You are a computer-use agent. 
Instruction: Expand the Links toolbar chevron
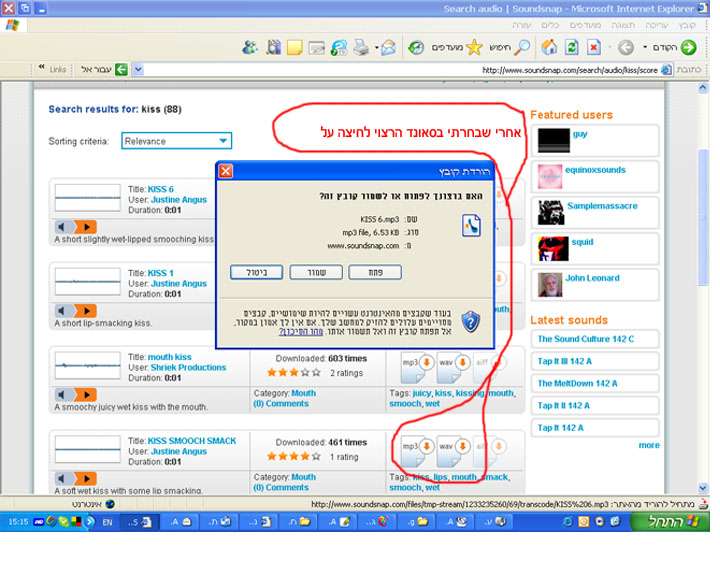point(42,68)
